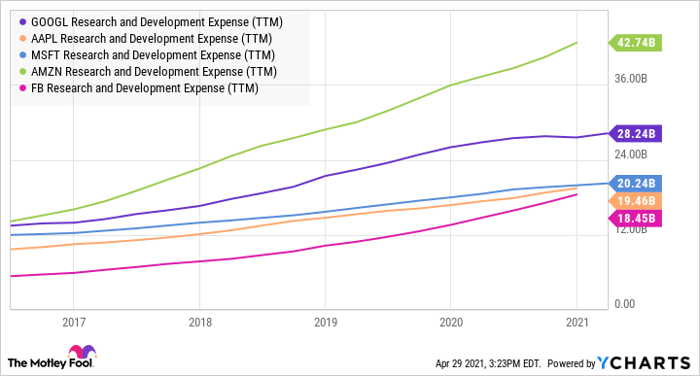The image size is (700, 376).
Task: Click the Motley Fool jester hat icon
Action: 82,351
